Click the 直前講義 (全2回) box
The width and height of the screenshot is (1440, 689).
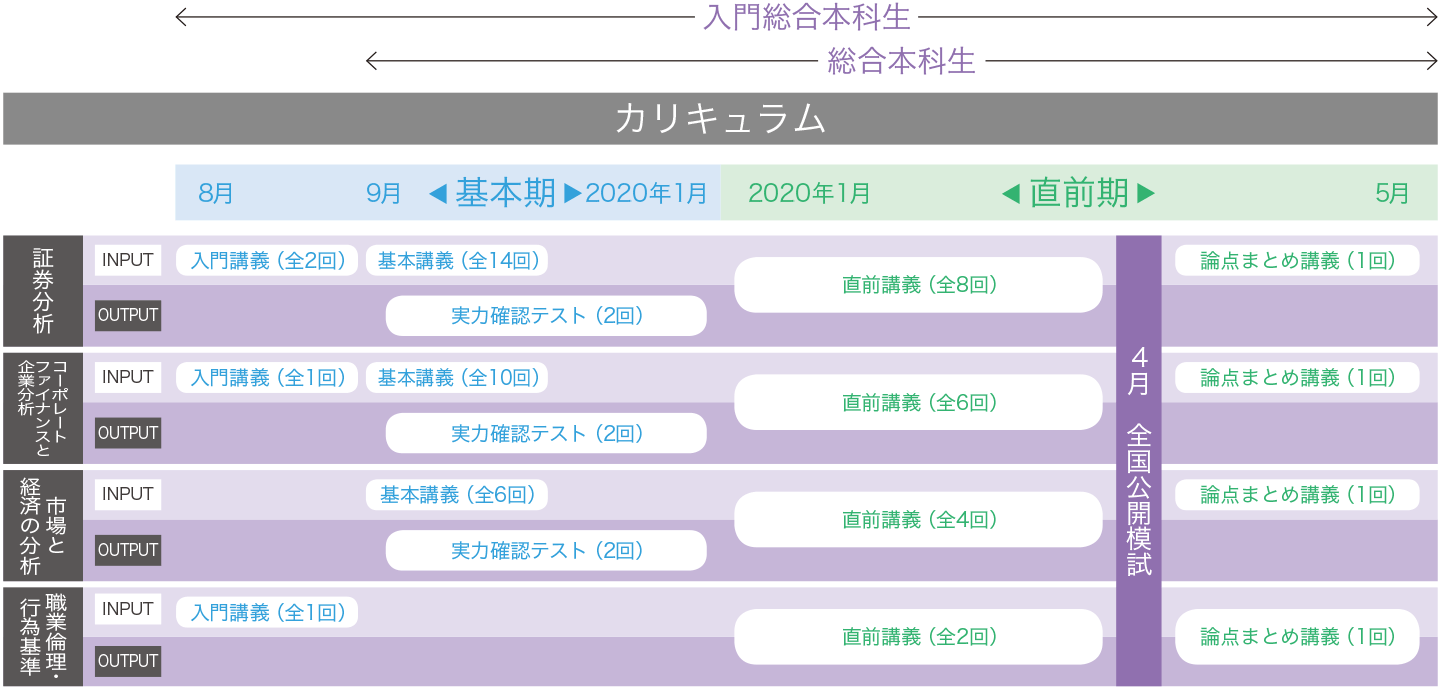click(x=918, y=637)
